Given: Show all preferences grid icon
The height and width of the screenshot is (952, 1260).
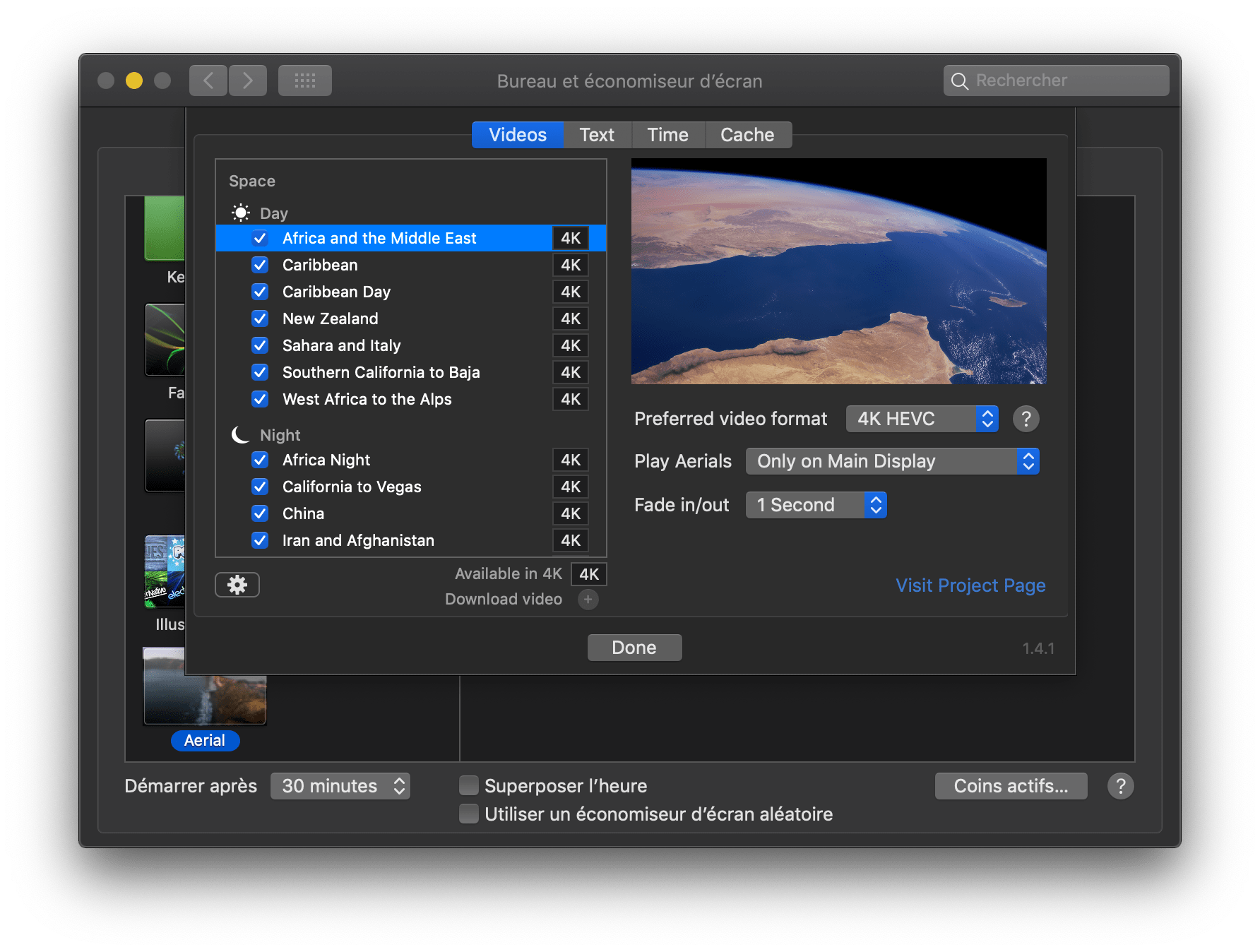Looking at the screenshot, I should (305, 81).
